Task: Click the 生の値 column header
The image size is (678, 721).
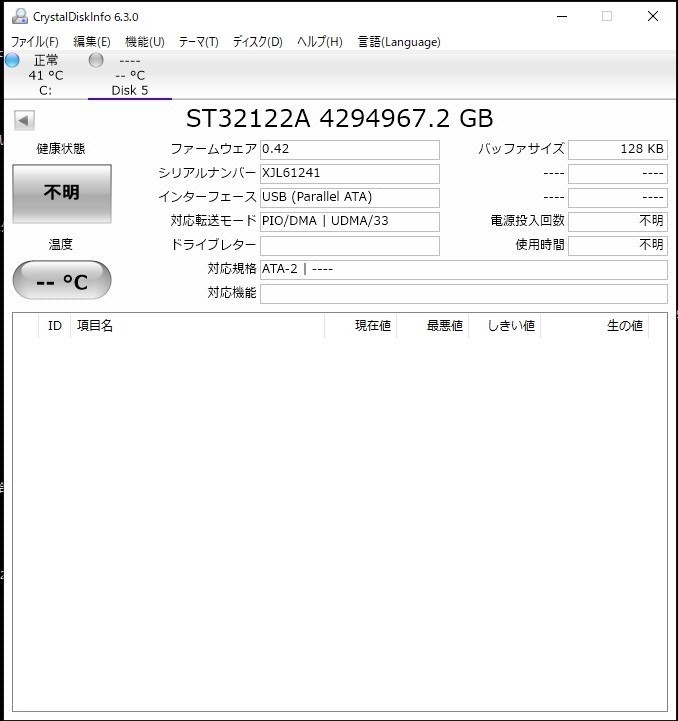Action: pos(595,326)
